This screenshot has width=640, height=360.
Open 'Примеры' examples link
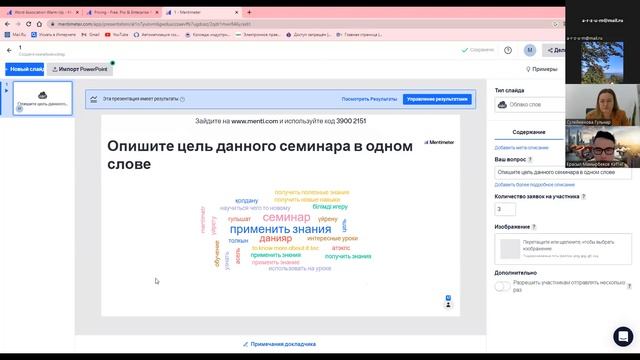[x=541, y=69]
